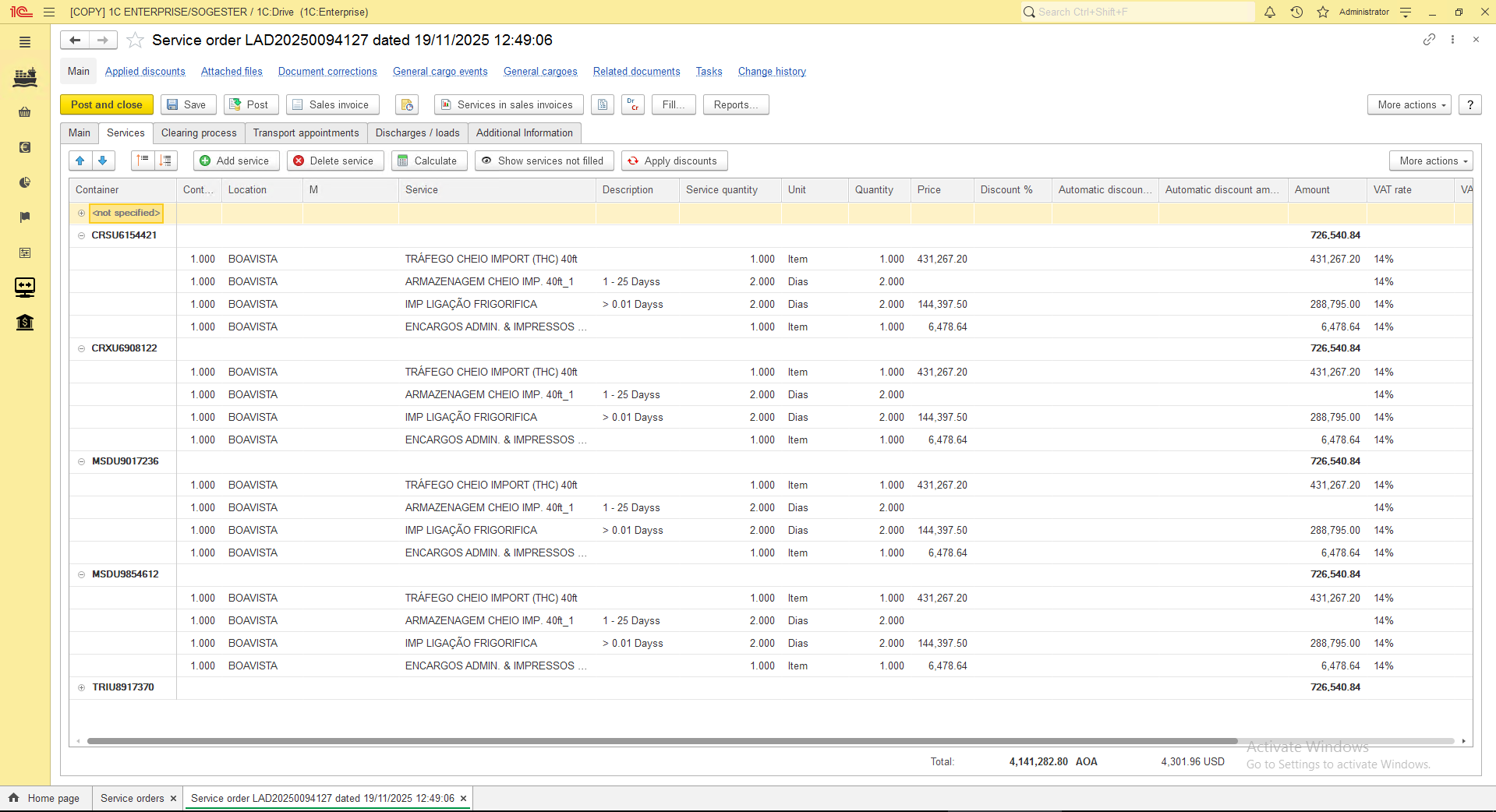Open the Dr/Cr accounting entries

[x=633, y=104]
